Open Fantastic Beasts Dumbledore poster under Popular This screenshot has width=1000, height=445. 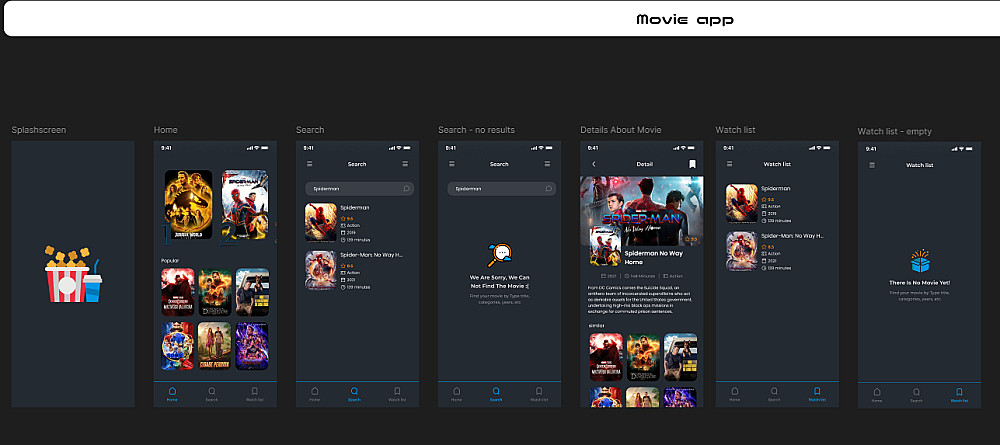pyautogui.click(x=215, y=292)
